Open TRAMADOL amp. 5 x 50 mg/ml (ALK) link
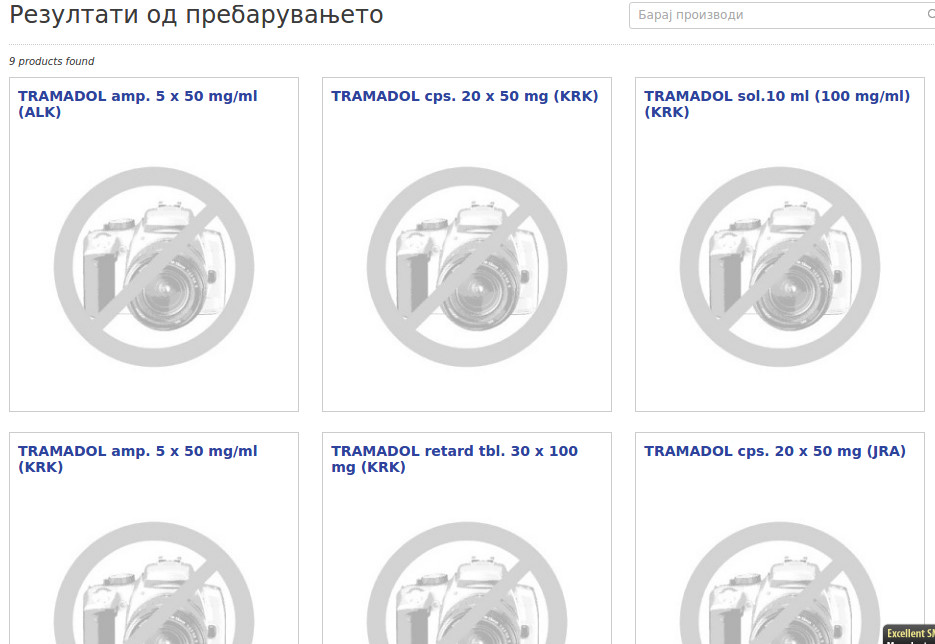 pyautogui.click(x=138, y=104)
